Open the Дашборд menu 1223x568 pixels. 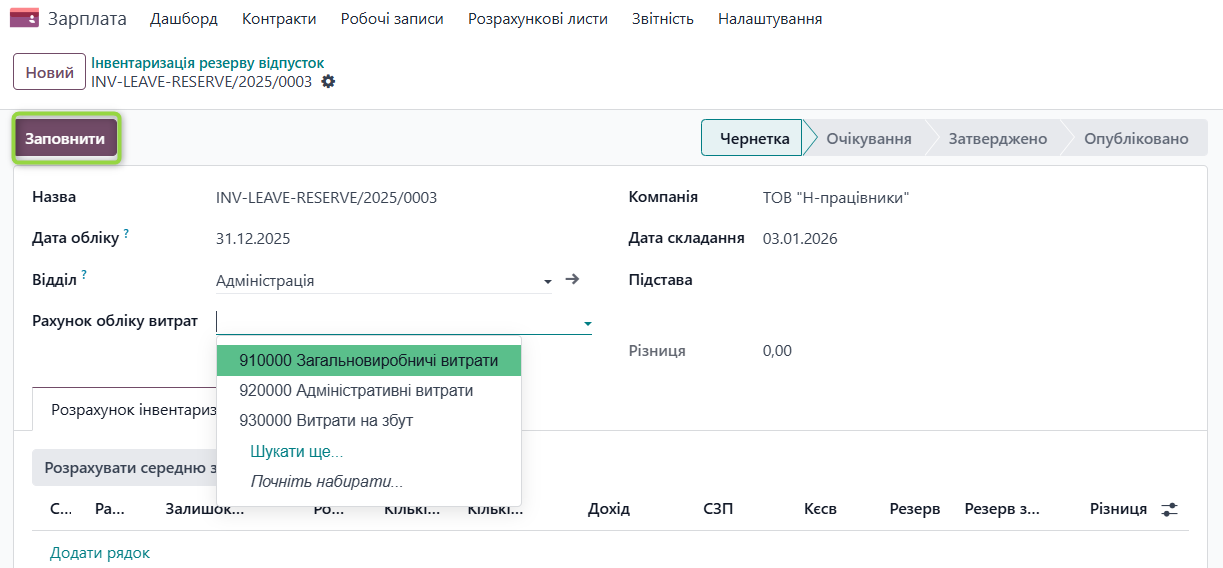pos(183,19)
